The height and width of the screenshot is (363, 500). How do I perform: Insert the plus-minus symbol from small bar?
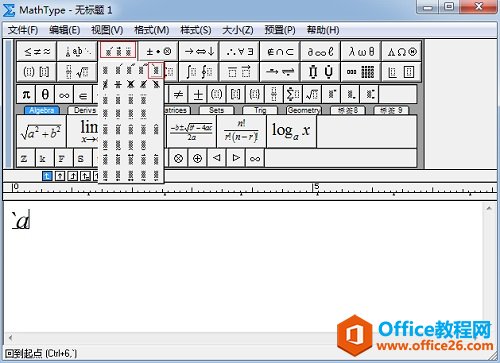click(x=198, y=95)
